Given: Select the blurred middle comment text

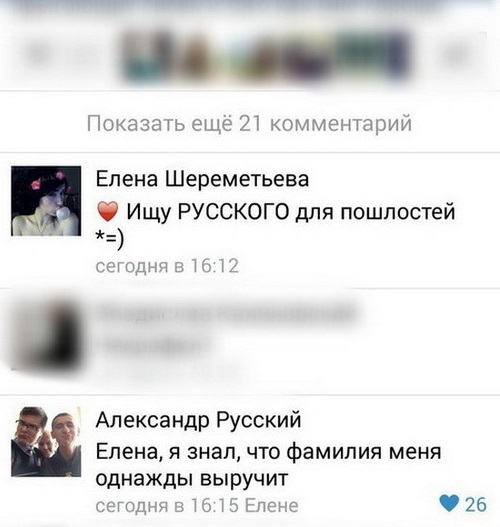Looking at the screenshot, I should [153, 347].
